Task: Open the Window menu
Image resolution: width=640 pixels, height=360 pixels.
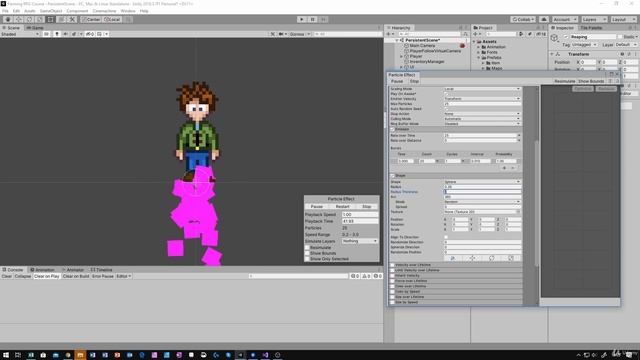Action: 128,11
